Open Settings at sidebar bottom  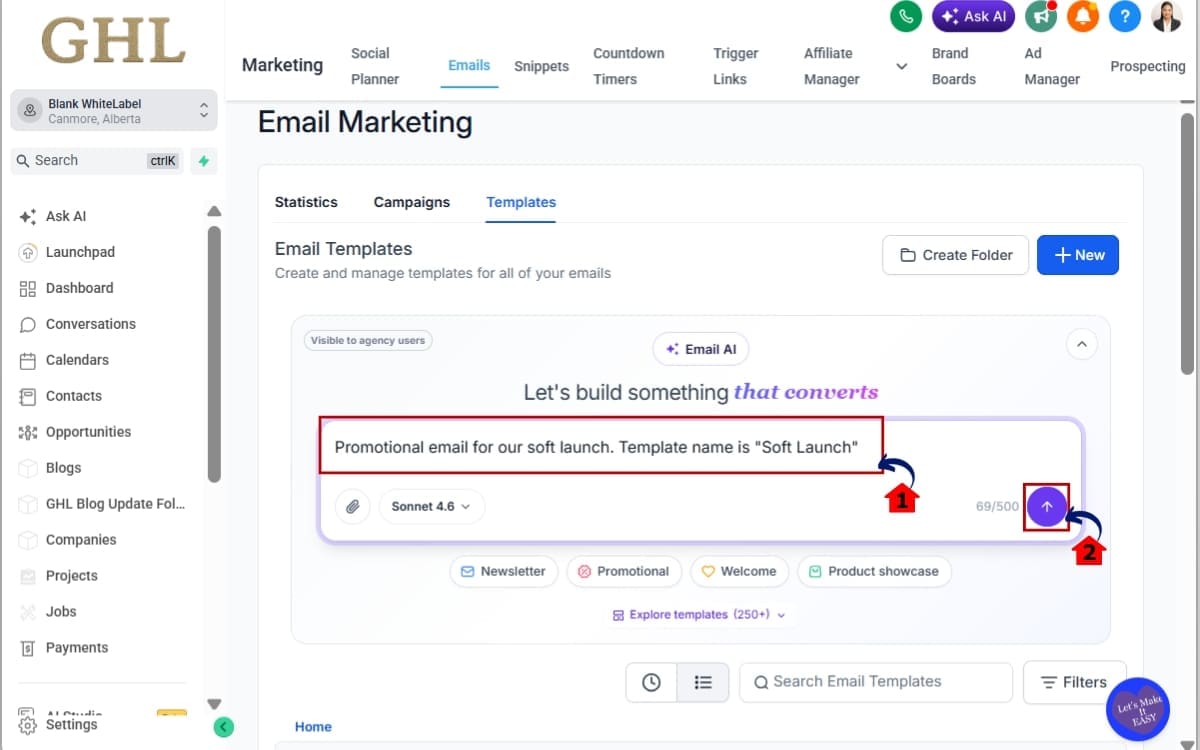pyautogui.click(x=71, y=725)
